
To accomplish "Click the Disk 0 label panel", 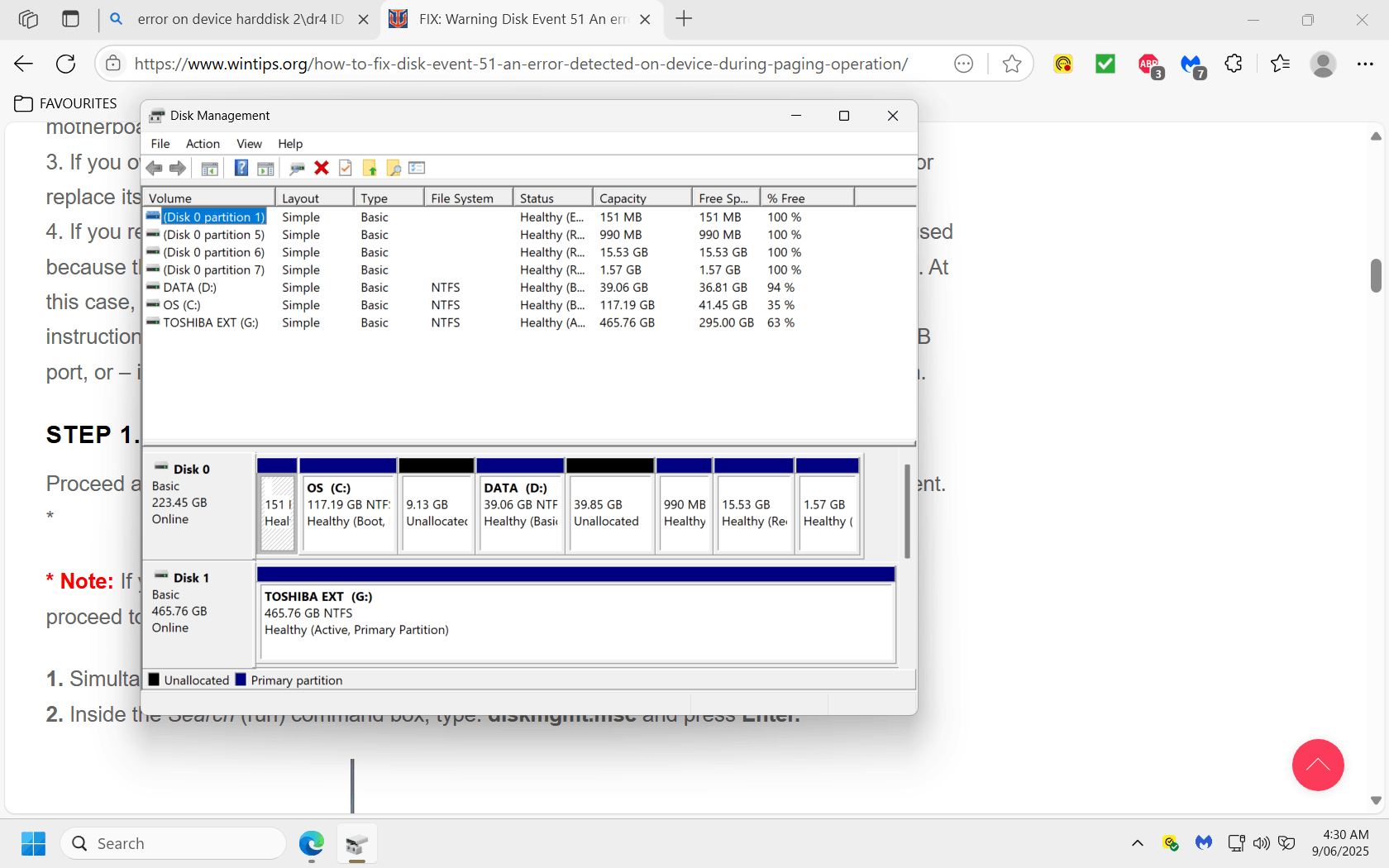I will (198, 504).
